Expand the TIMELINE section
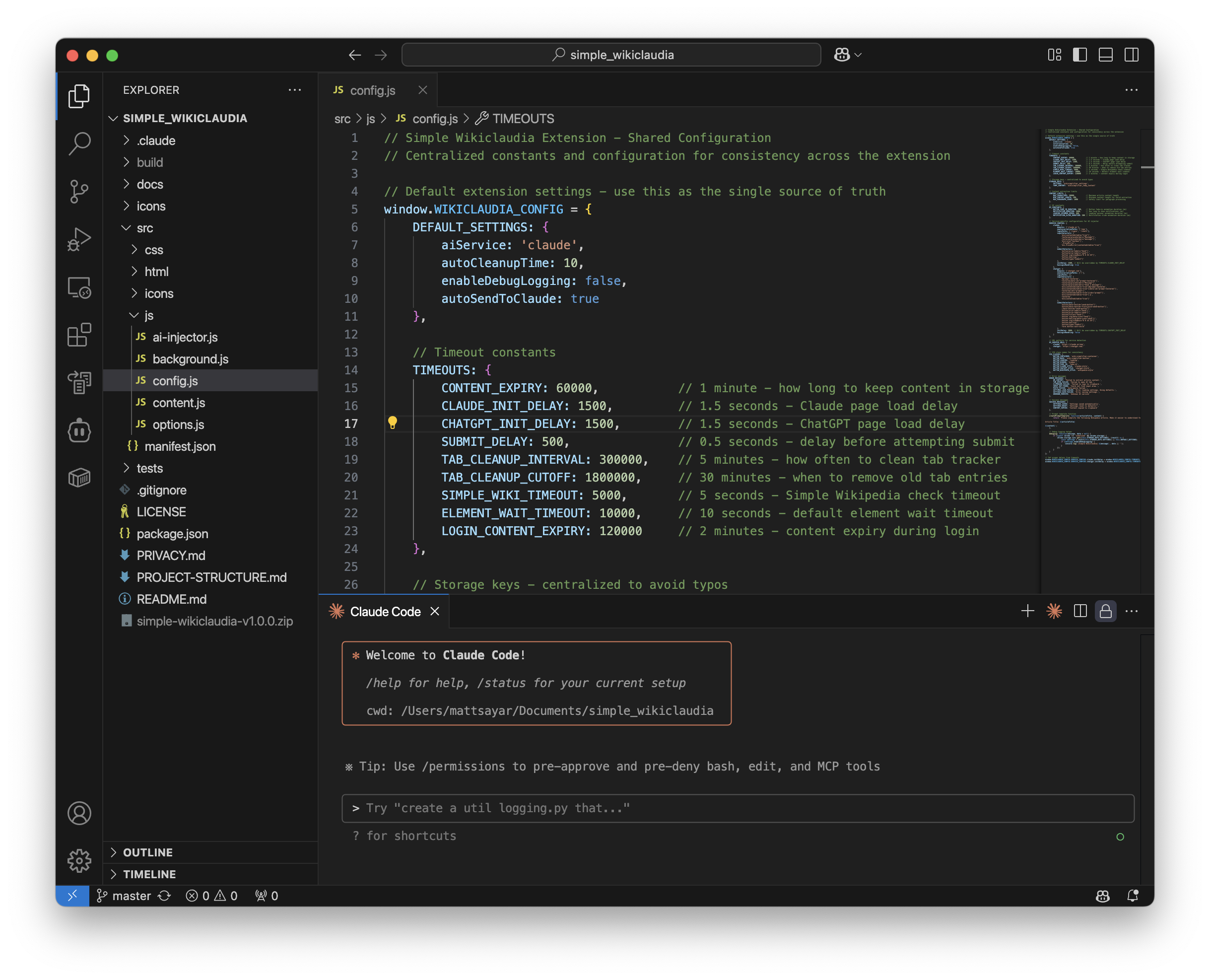Image resolution: width=1210 pixels, height=980 pixels. (x=210, y=874)
